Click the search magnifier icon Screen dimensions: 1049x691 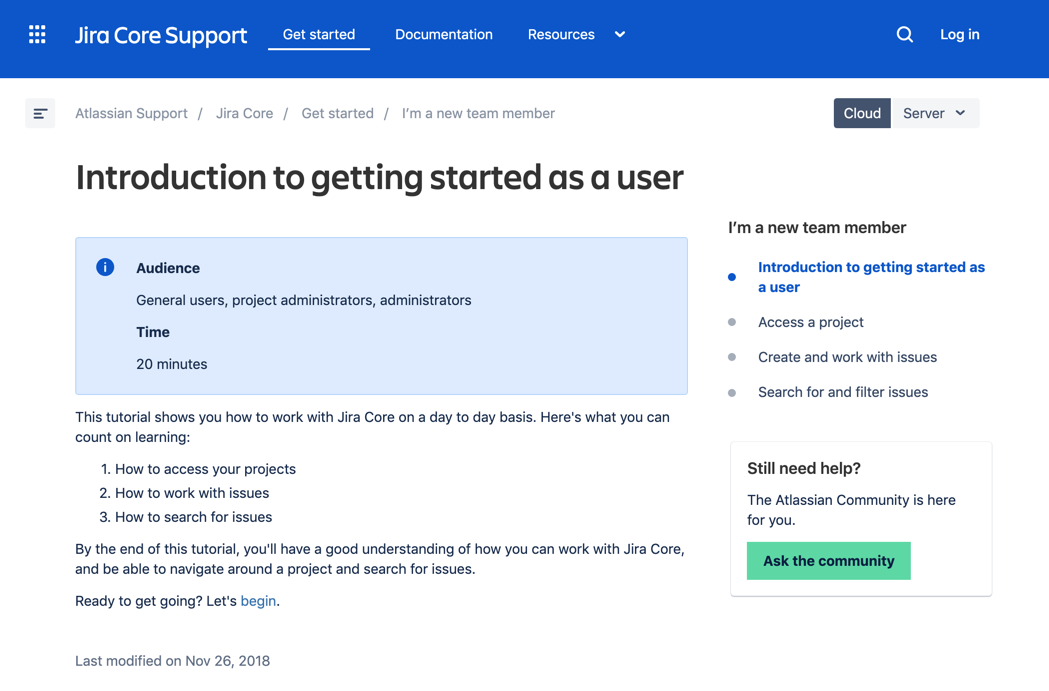pyautogui.click(x=904, y=34)
